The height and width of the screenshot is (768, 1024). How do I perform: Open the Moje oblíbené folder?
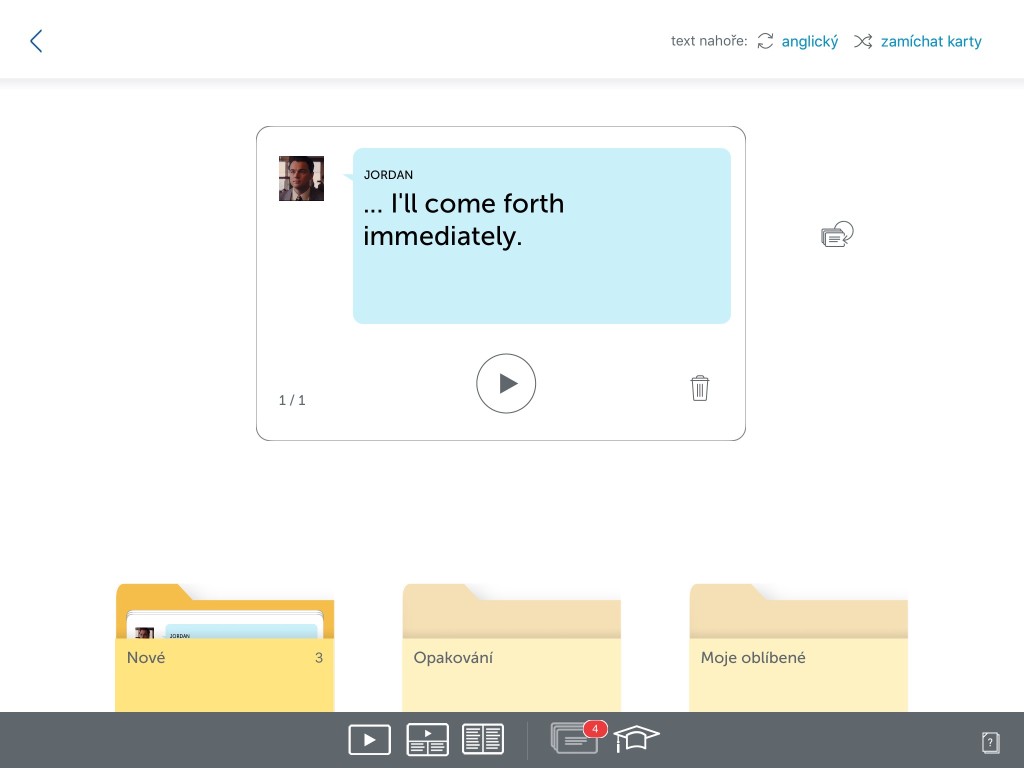tap(799, 648)
